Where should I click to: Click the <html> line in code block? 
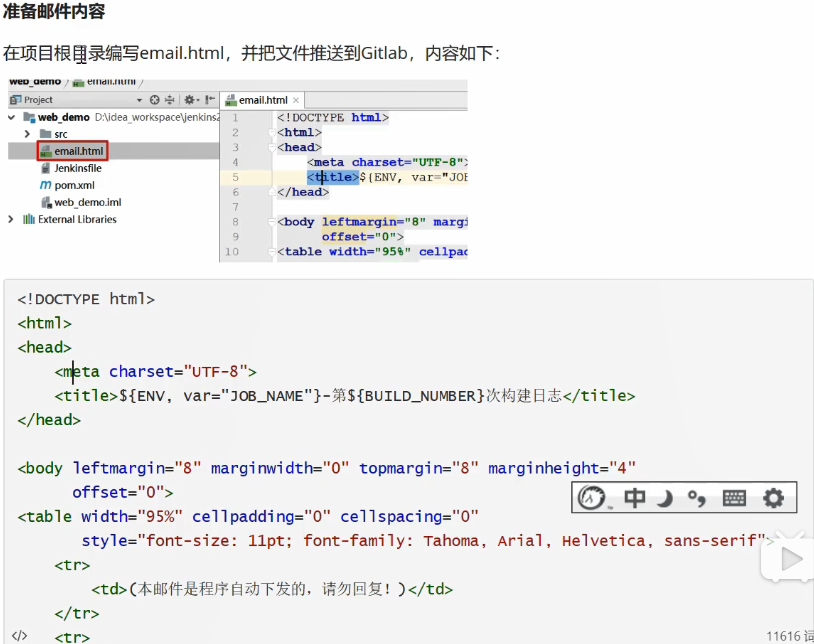[x=45, y=323]
